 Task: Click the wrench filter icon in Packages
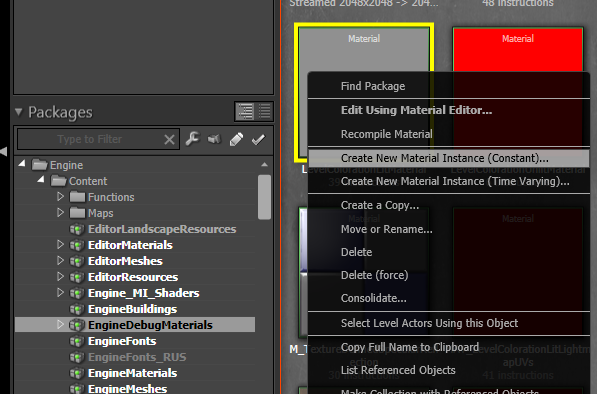[193, 139]
